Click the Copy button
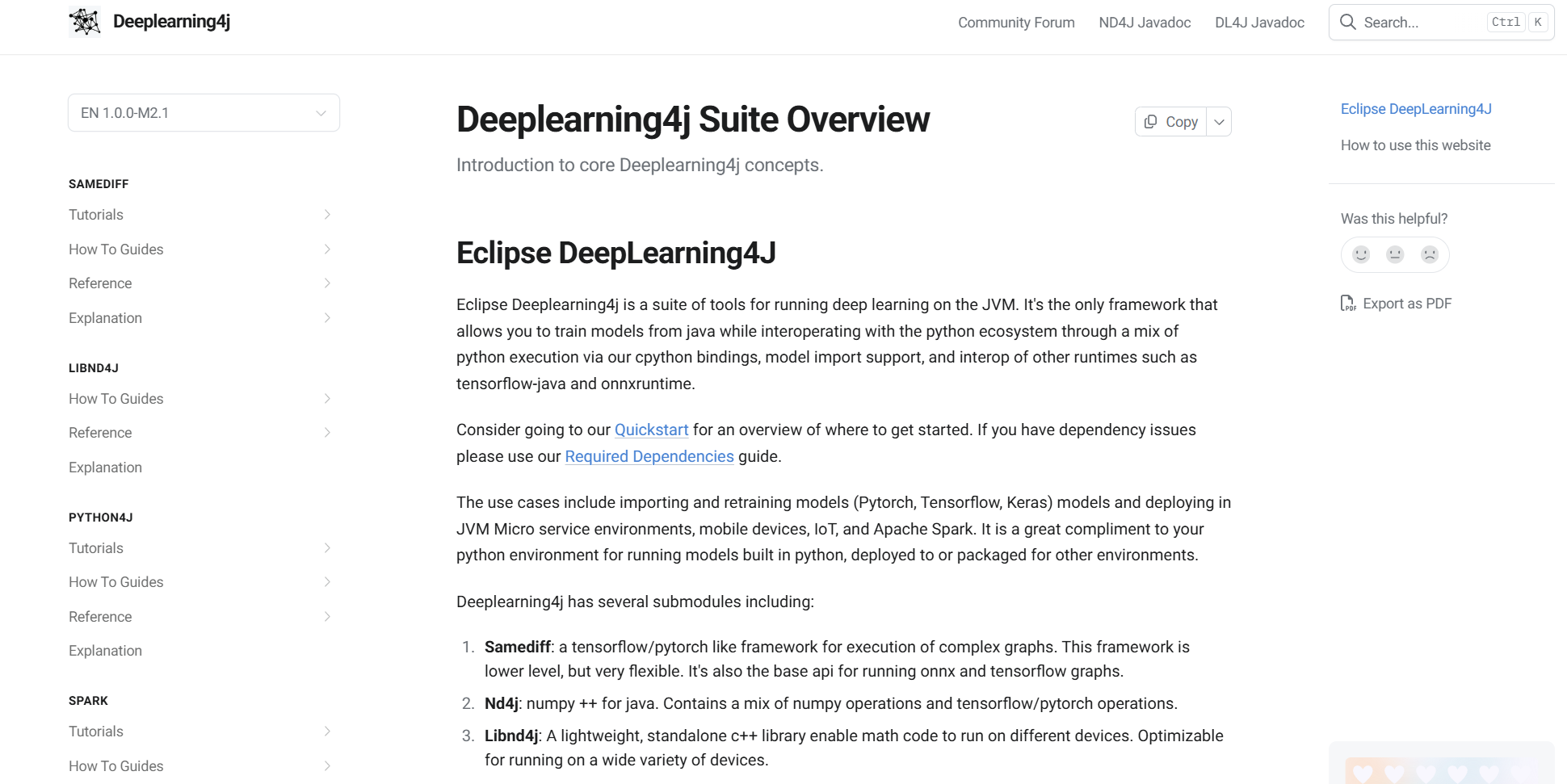Screen dimensions: 1567x784 click(x=1170, y=122)
